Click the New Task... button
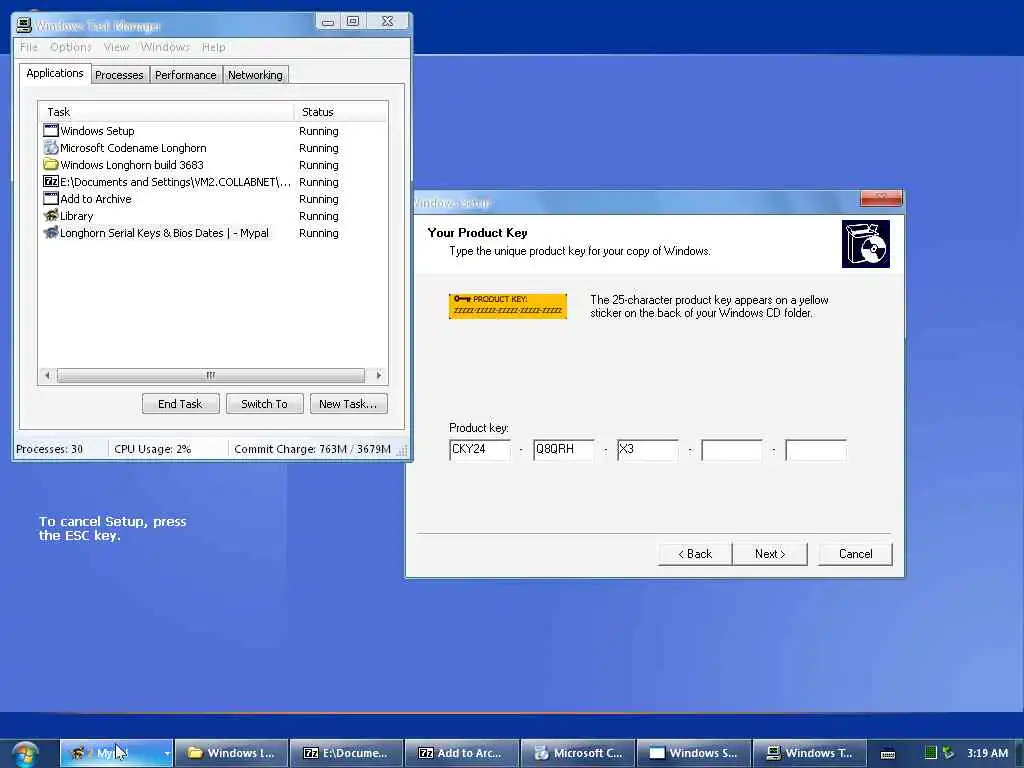Image resolution: width=1024 pixels, height=768 pixels. point(348,404)
